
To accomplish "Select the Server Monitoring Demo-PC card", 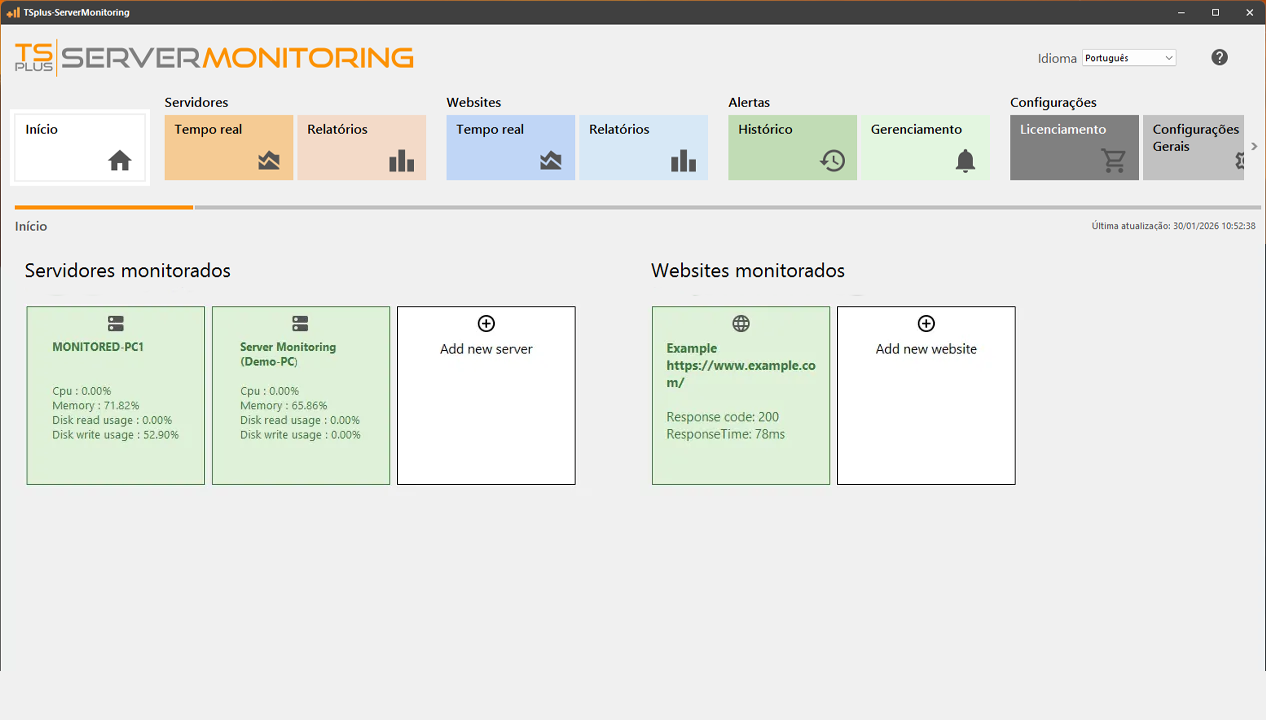I will (x=300, y=394).
